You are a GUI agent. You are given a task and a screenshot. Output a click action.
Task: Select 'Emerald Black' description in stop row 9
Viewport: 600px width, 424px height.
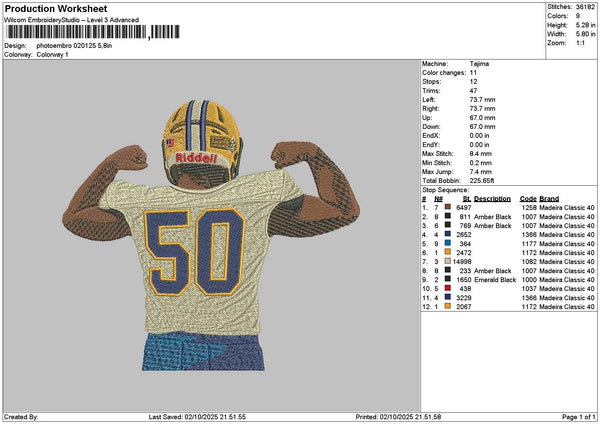tap(495, 279)
